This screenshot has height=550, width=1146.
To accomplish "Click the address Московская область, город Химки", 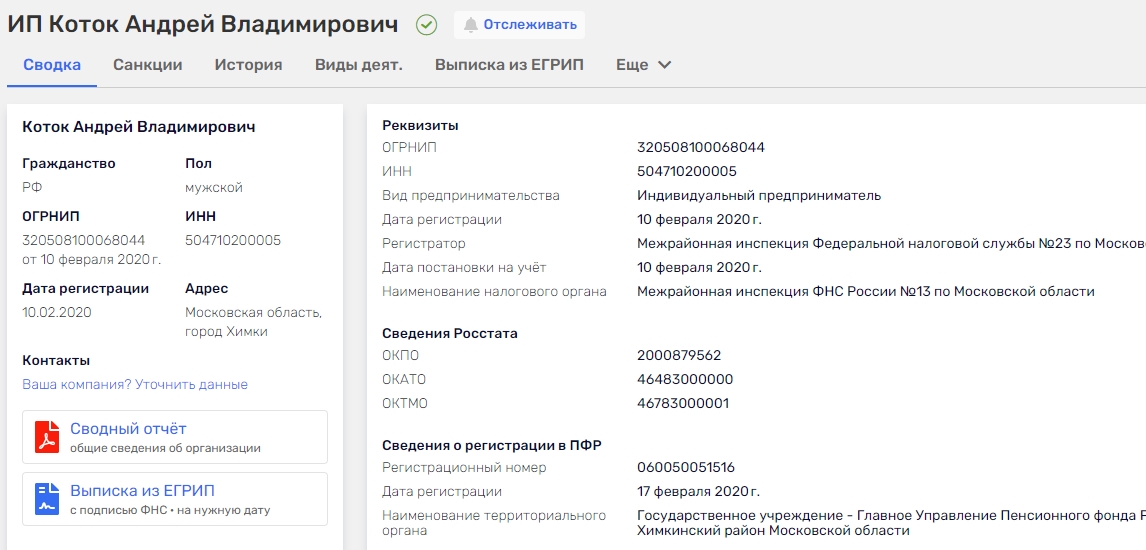I will [x=253, y=322].
